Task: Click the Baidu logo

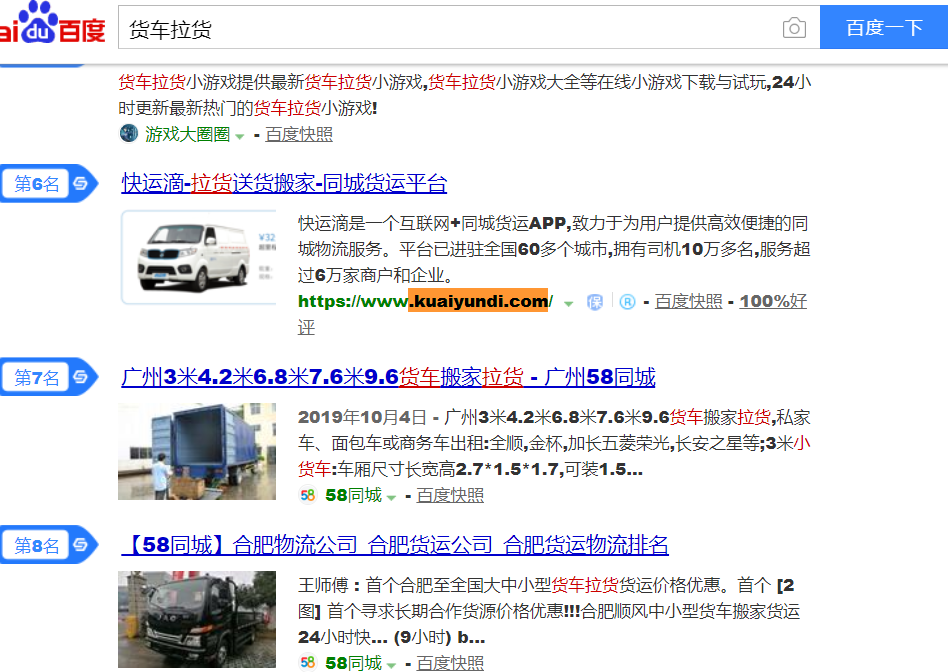Action: click(x=53, y=24)
